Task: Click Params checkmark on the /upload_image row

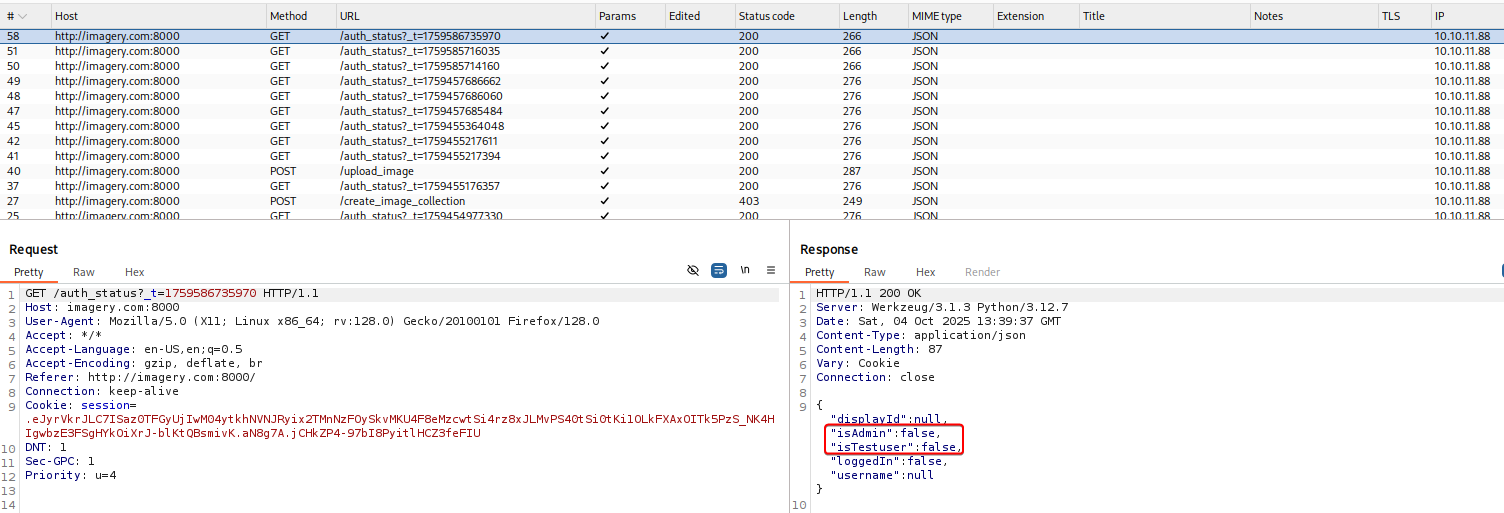Action: click(x=603, y=171)
